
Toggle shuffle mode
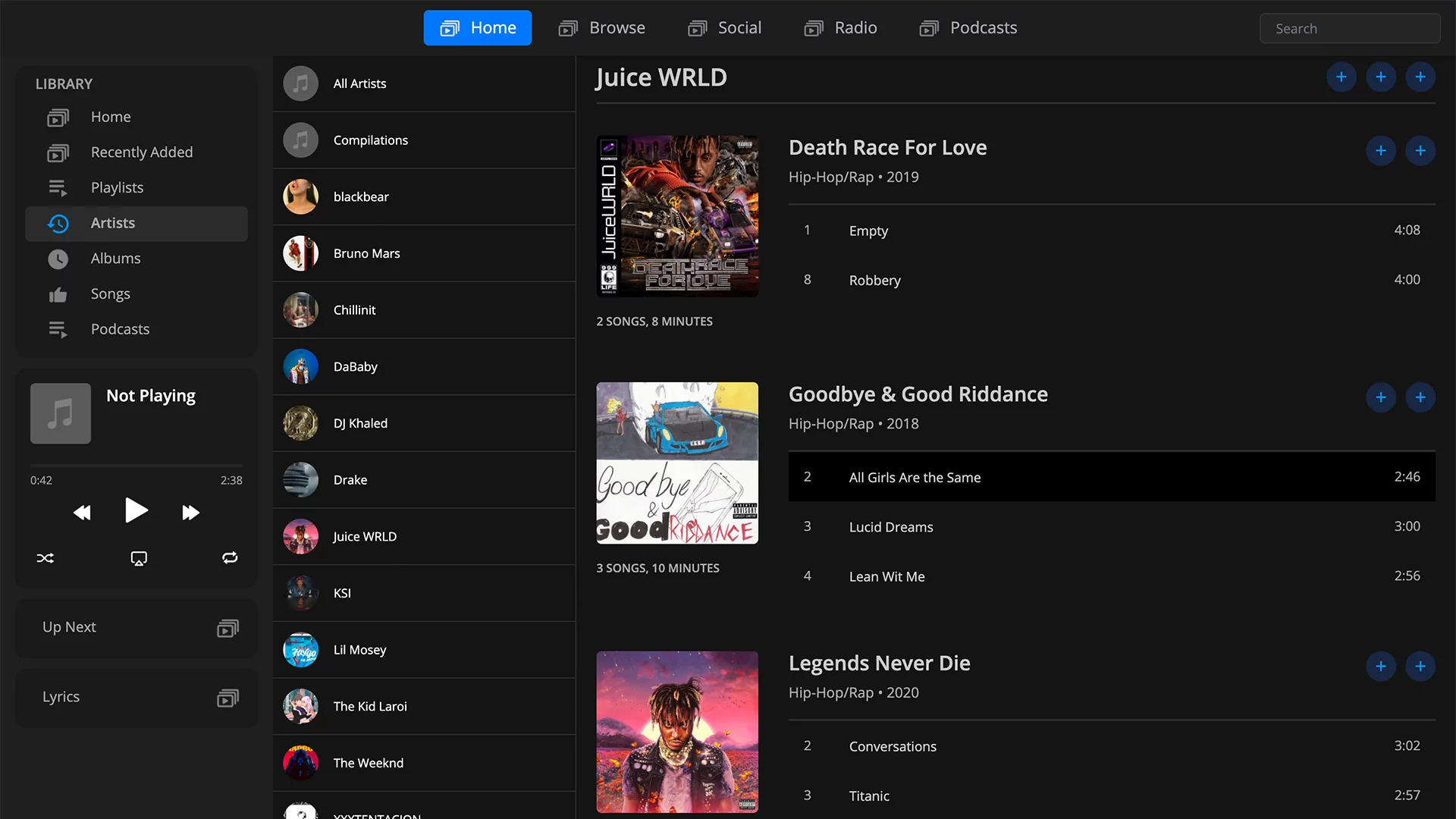click(x=45, y=559)
